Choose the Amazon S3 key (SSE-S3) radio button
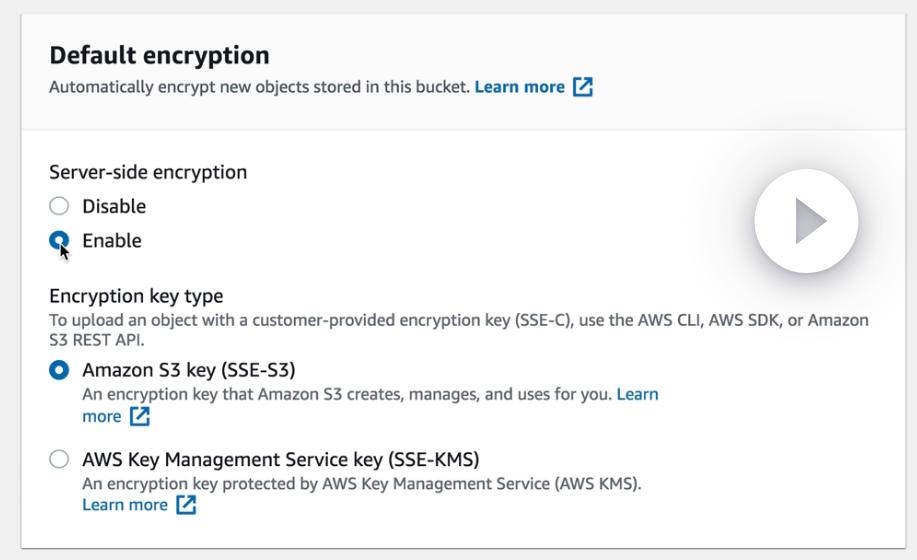Viewport: 917px width, 560px height. coord(60,371)
